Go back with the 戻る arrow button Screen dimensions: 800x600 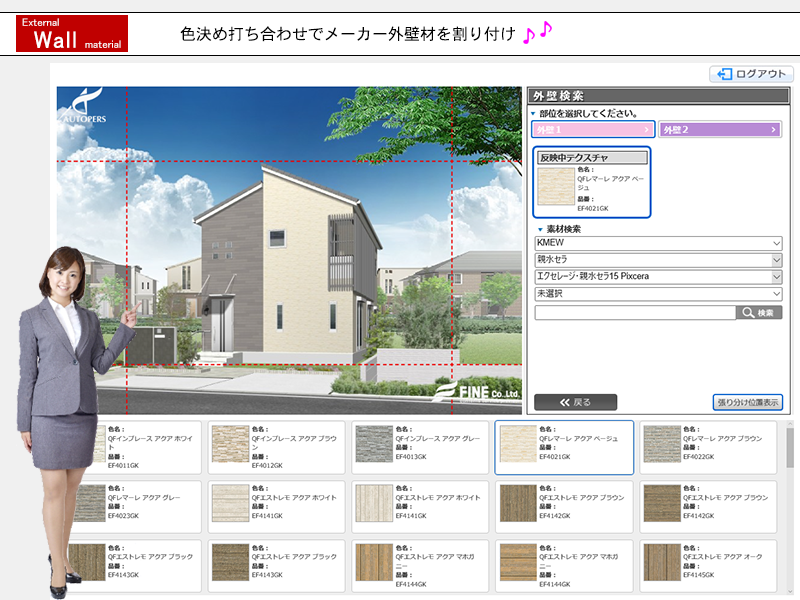(575, 402)
